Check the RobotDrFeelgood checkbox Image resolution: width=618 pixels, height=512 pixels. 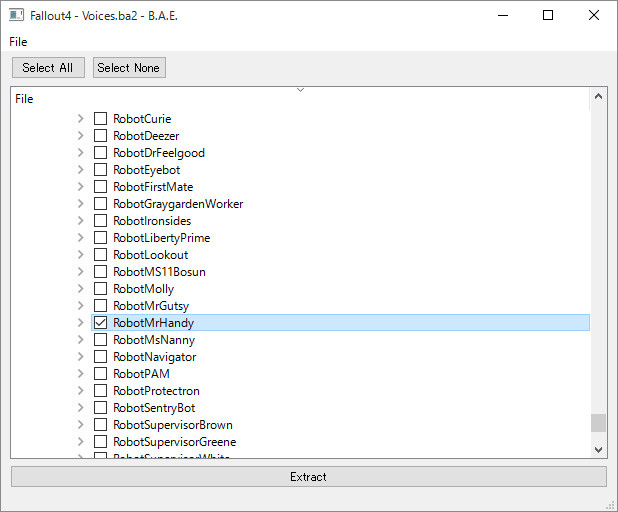pos(101,153)
